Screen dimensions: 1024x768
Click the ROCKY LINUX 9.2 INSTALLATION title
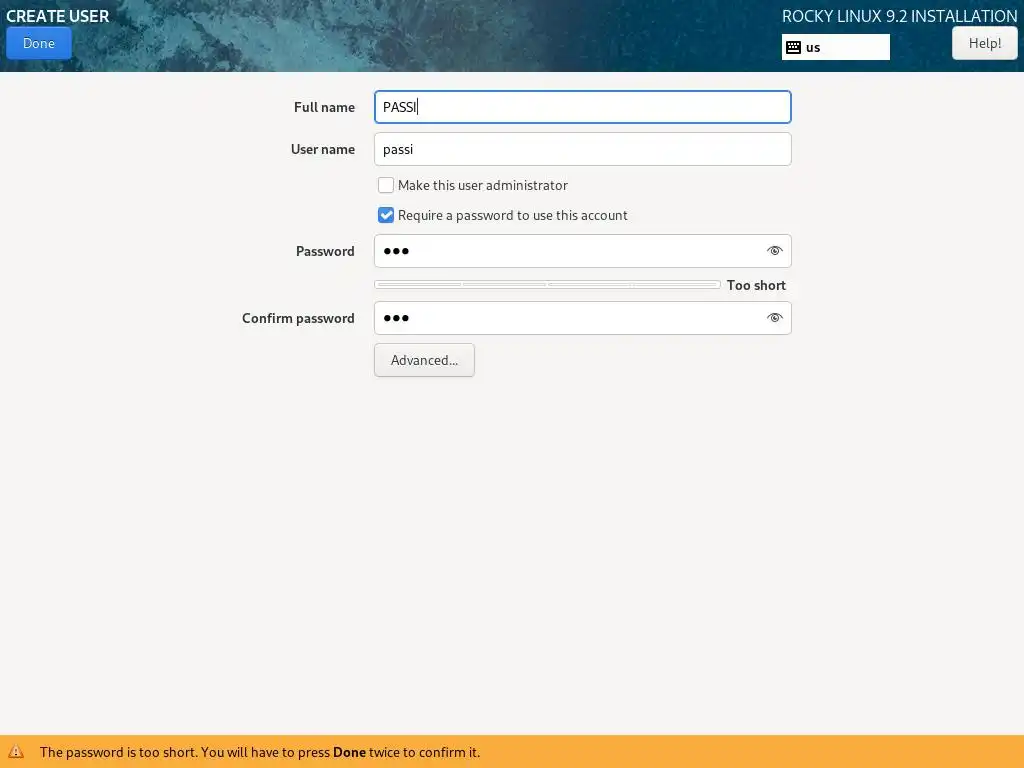[x=899, y=16]
